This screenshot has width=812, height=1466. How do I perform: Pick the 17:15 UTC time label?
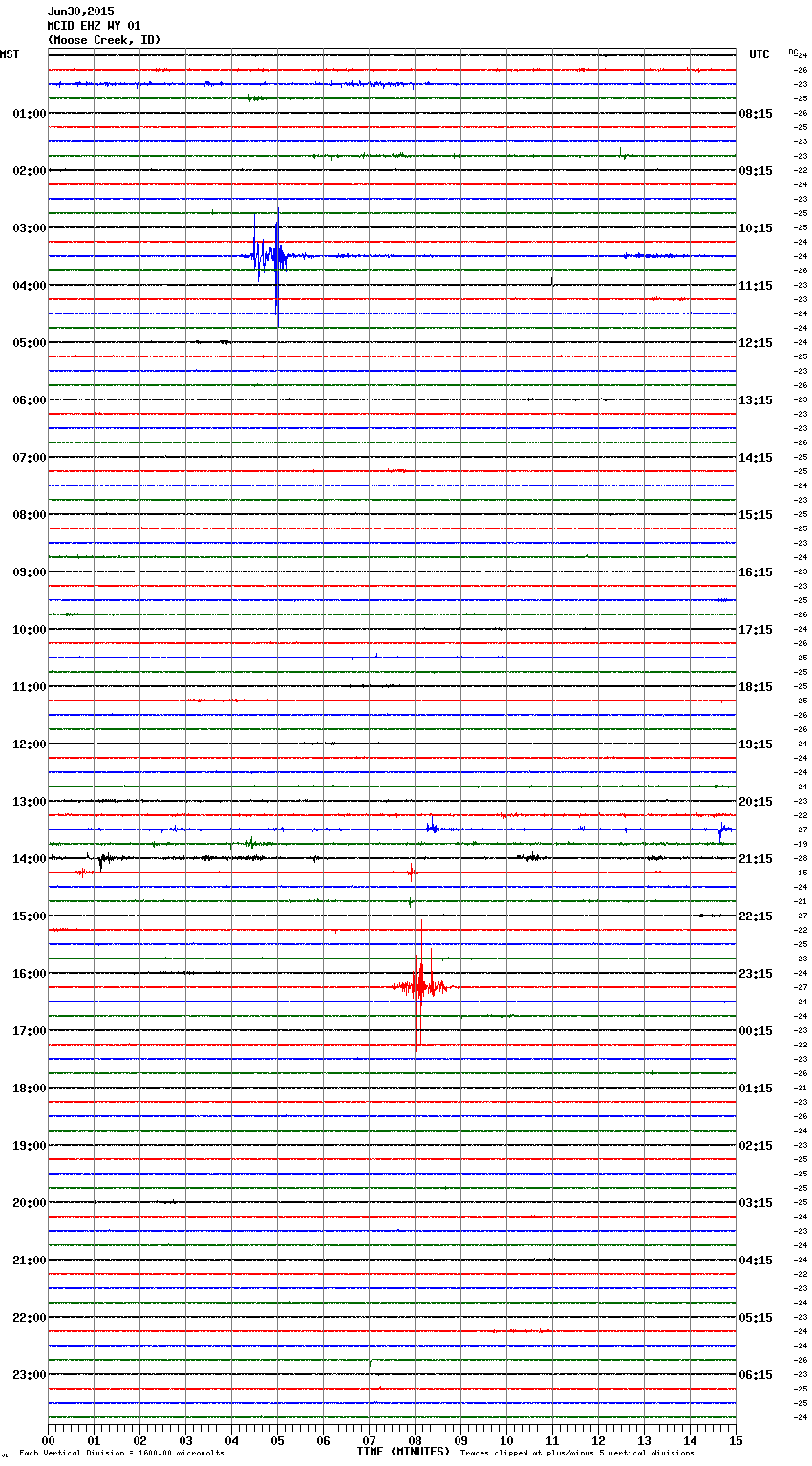click(756, 629)
